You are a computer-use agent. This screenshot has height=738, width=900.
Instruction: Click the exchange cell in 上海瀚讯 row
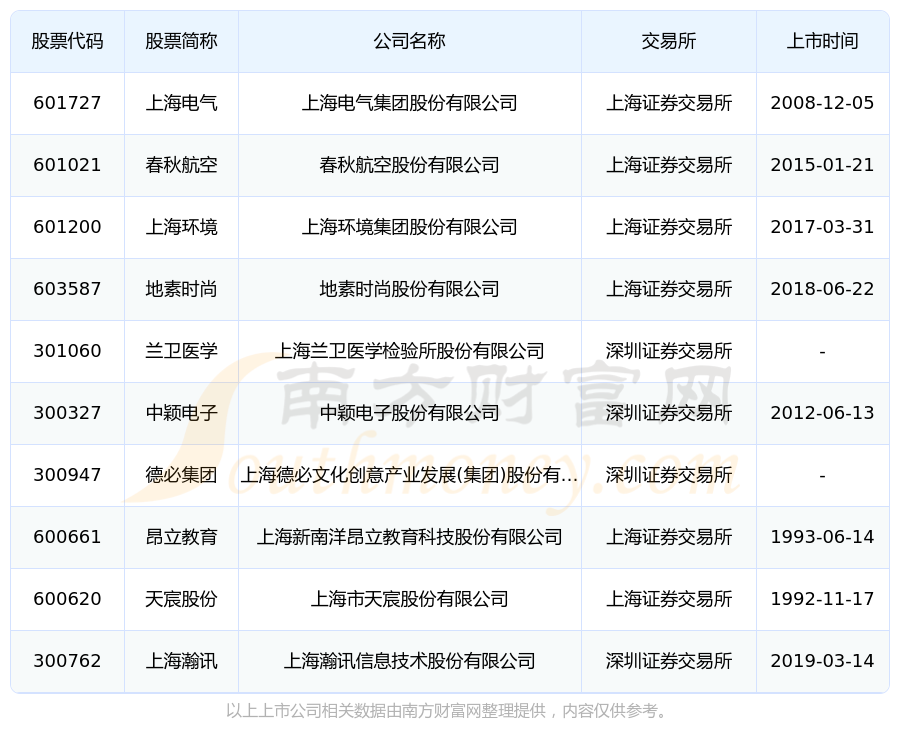point(669,661)
